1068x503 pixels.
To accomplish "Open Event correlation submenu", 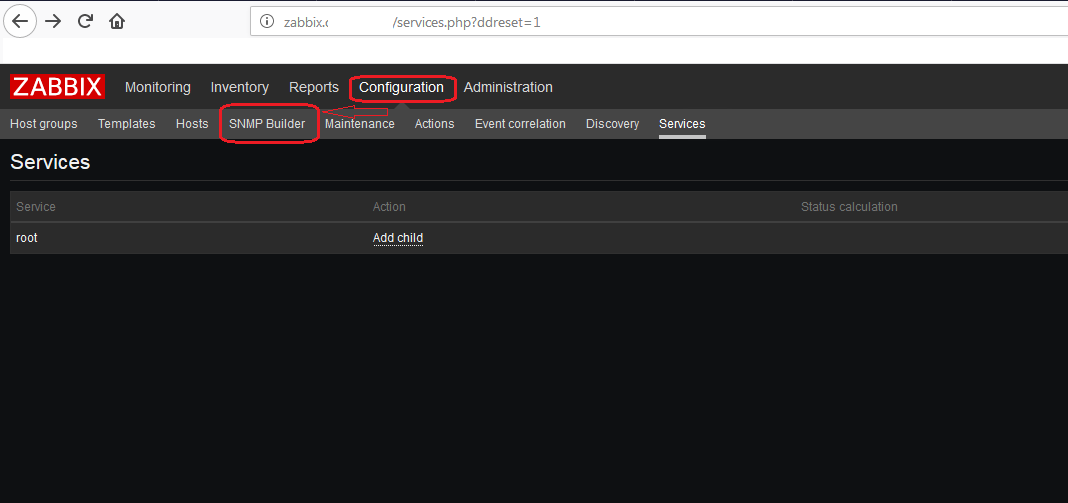I will 520,124.
